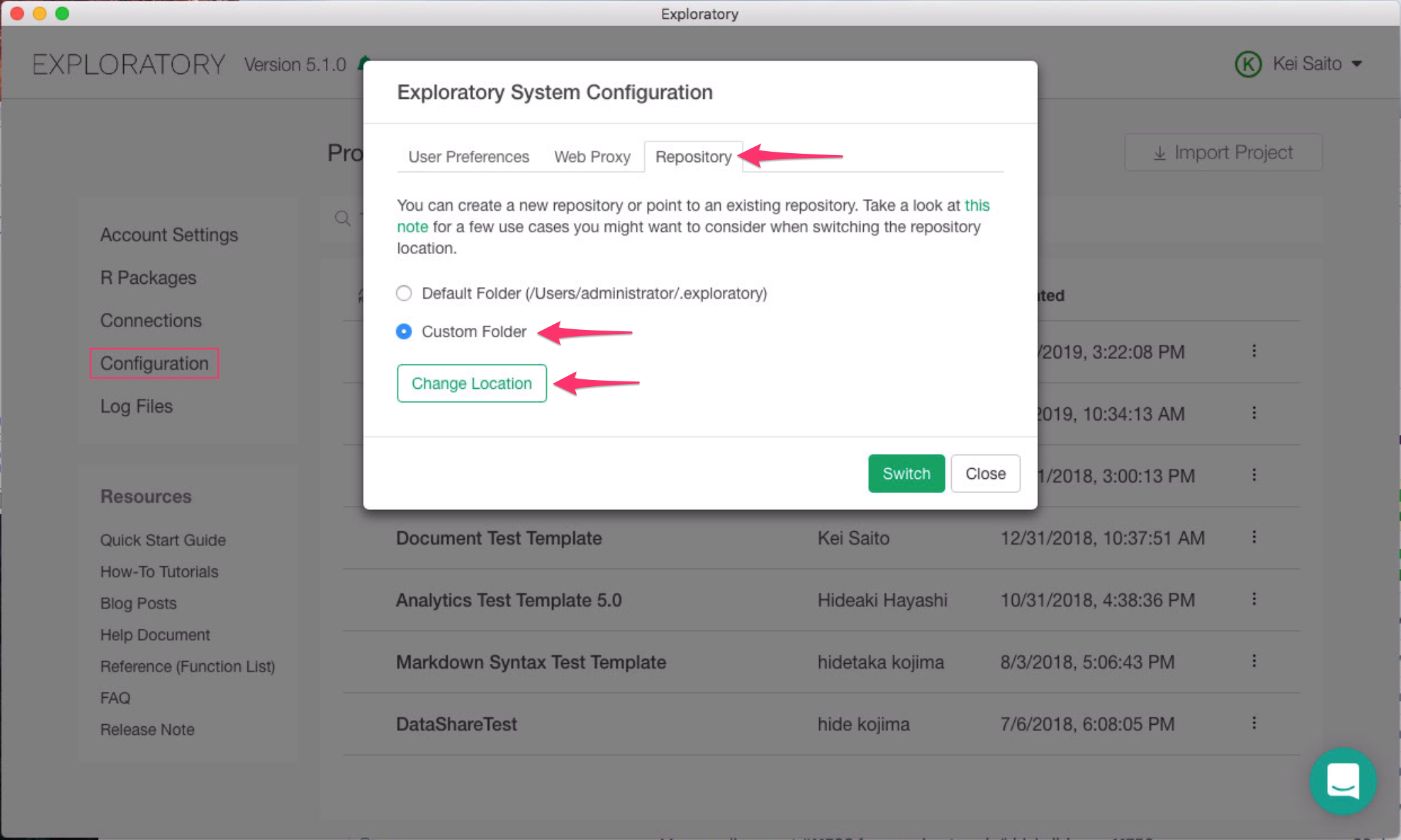1401x840 pixels.
Task: Expand the Kei Saito account dropdown arrow
Action: (1357, 64)
